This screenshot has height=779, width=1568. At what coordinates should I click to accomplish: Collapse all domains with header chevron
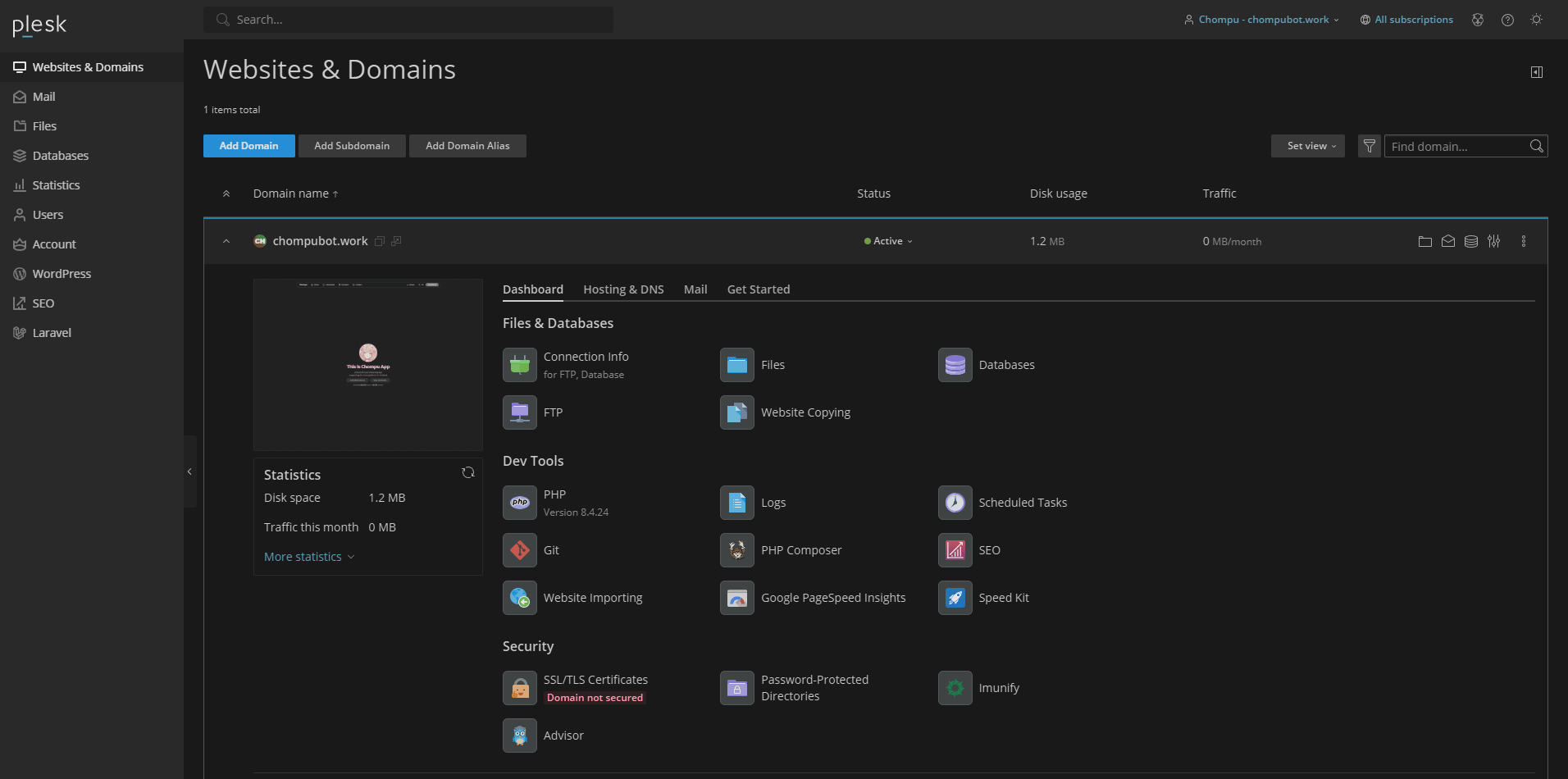(226, 194)
